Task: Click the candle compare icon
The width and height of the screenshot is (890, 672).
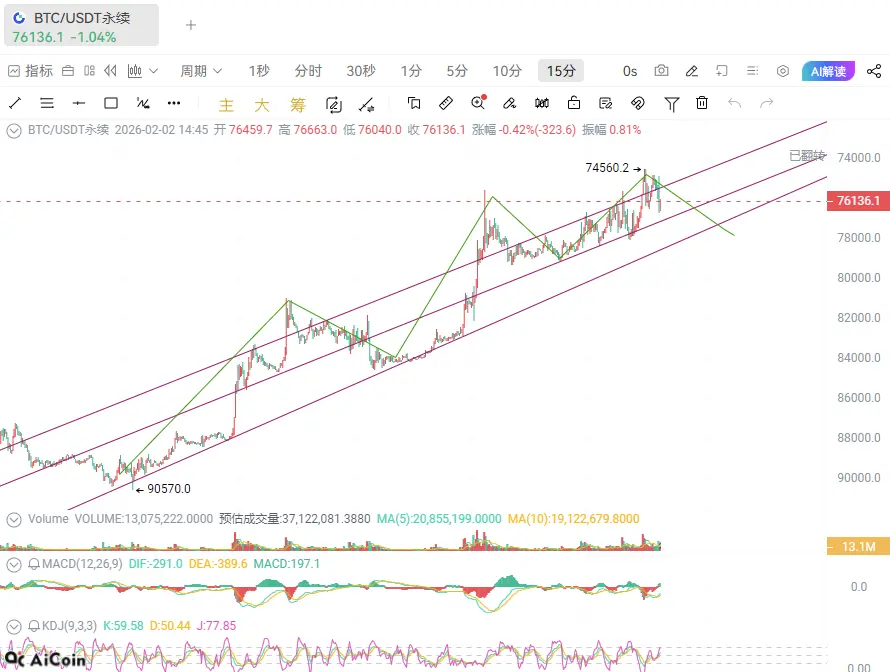Action: click(542, 103)
